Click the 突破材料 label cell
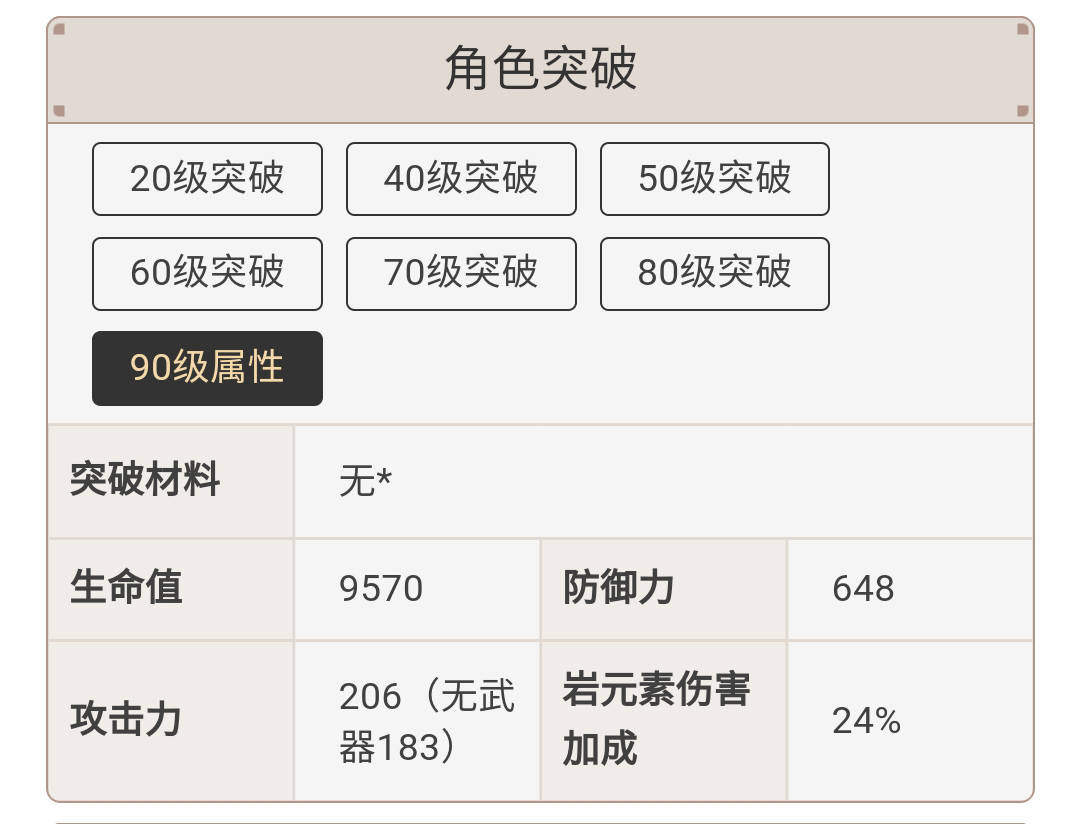This screenshot has height=824, width=1080. pos(171,481)
